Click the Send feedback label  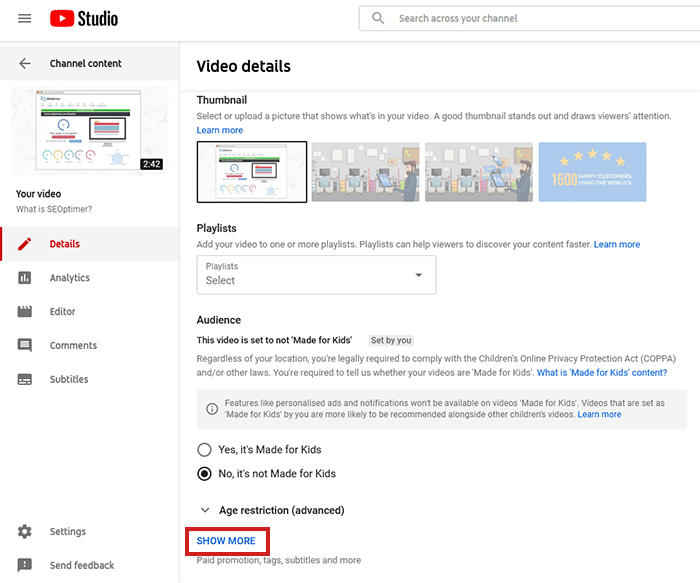click(x=82, y=565)
